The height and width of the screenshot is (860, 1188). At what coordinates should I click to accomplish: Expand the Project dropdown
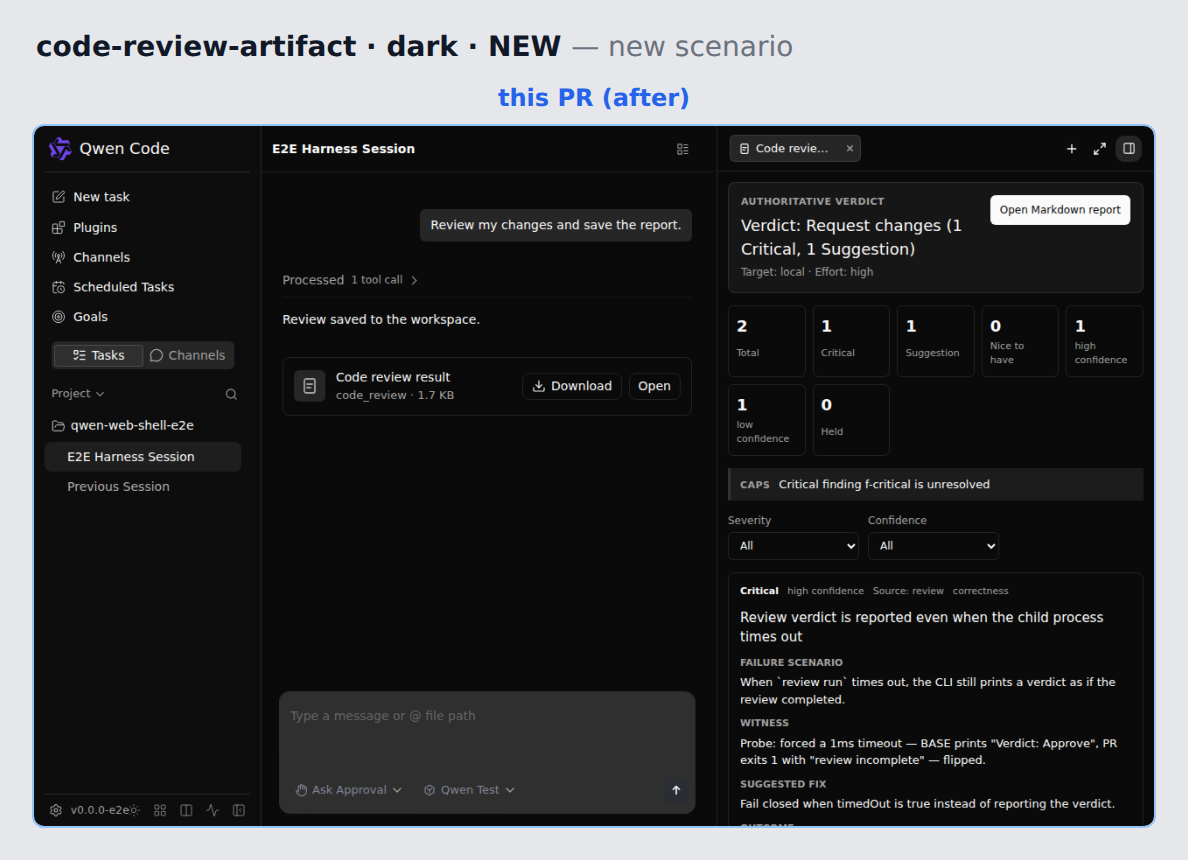(78, 394)
